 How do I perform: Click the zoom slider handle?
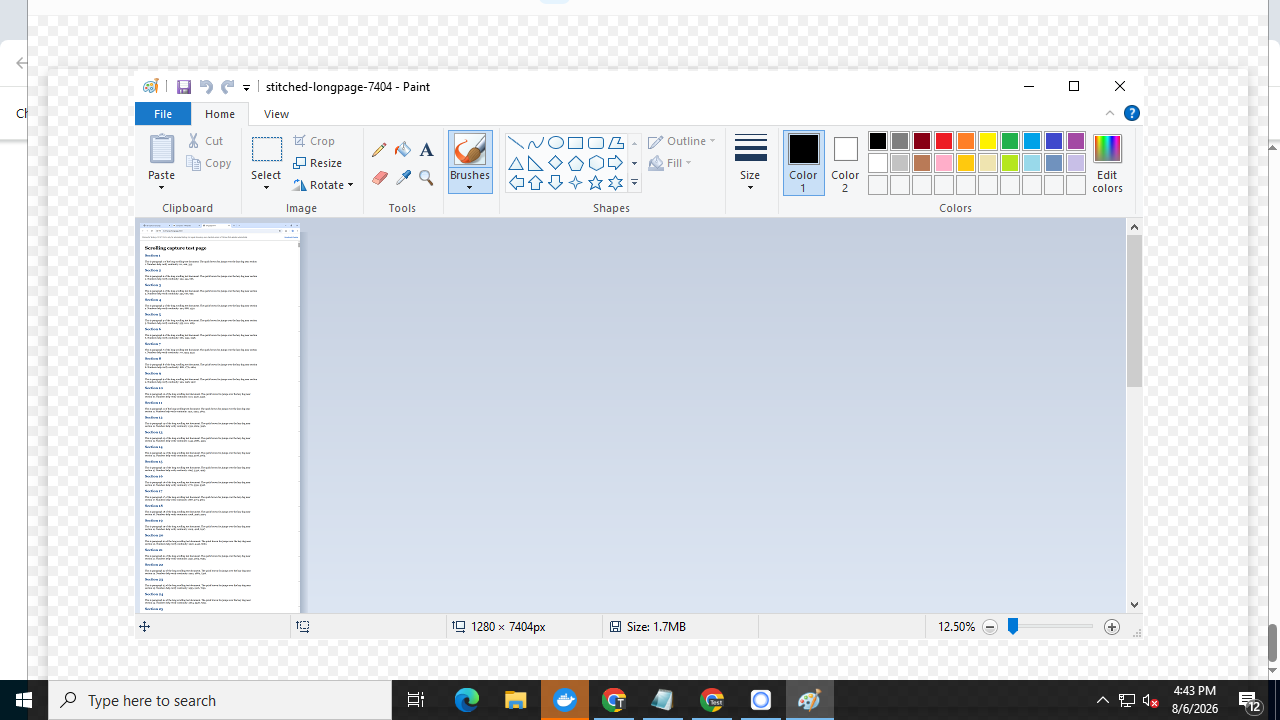(x=1013, y=626)
